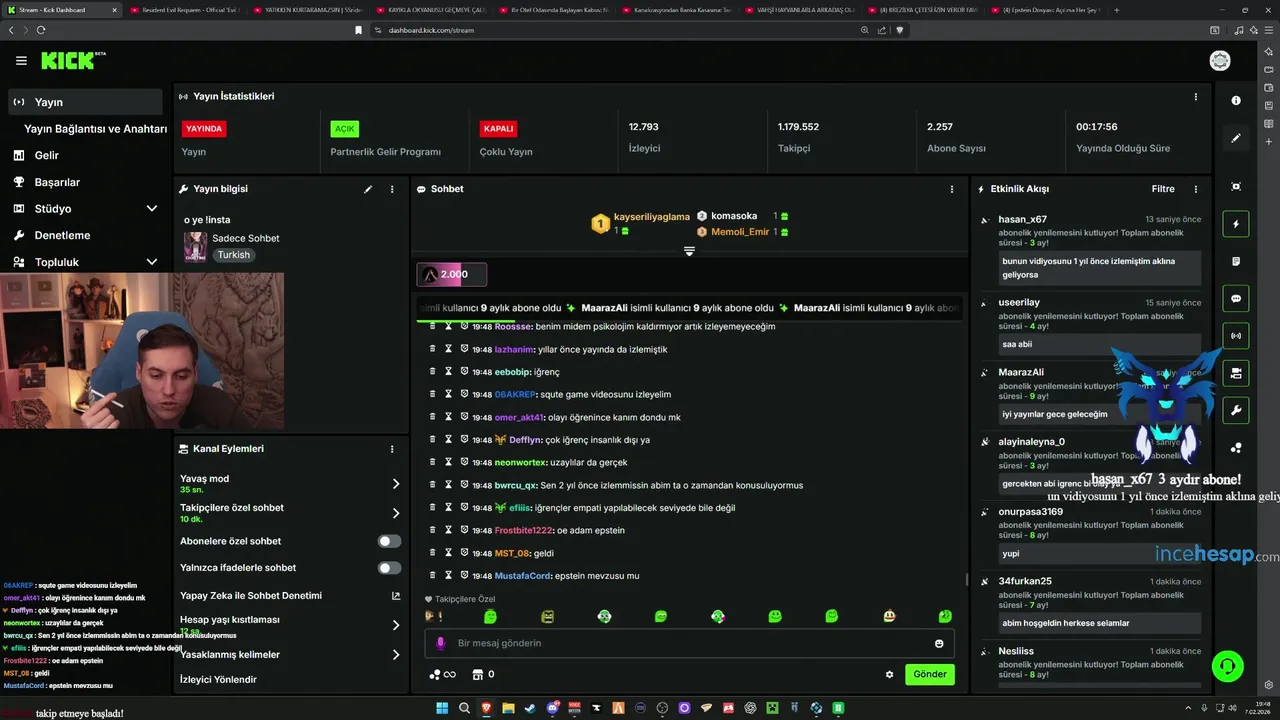Expand the Stüdyo sidebar section

pos(152,208)
